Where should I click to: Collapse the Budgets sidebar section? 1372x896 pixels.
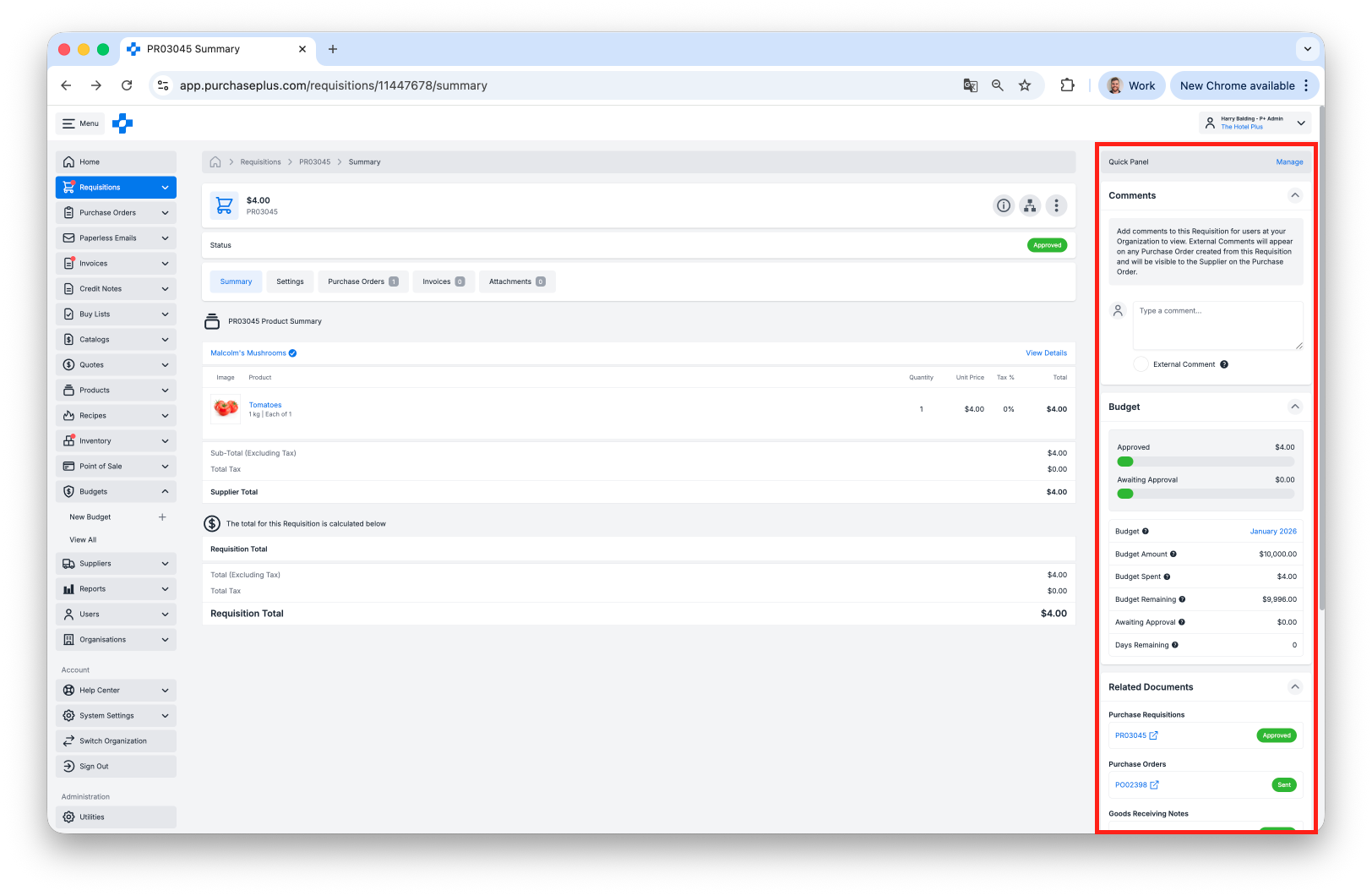[116, 492]
